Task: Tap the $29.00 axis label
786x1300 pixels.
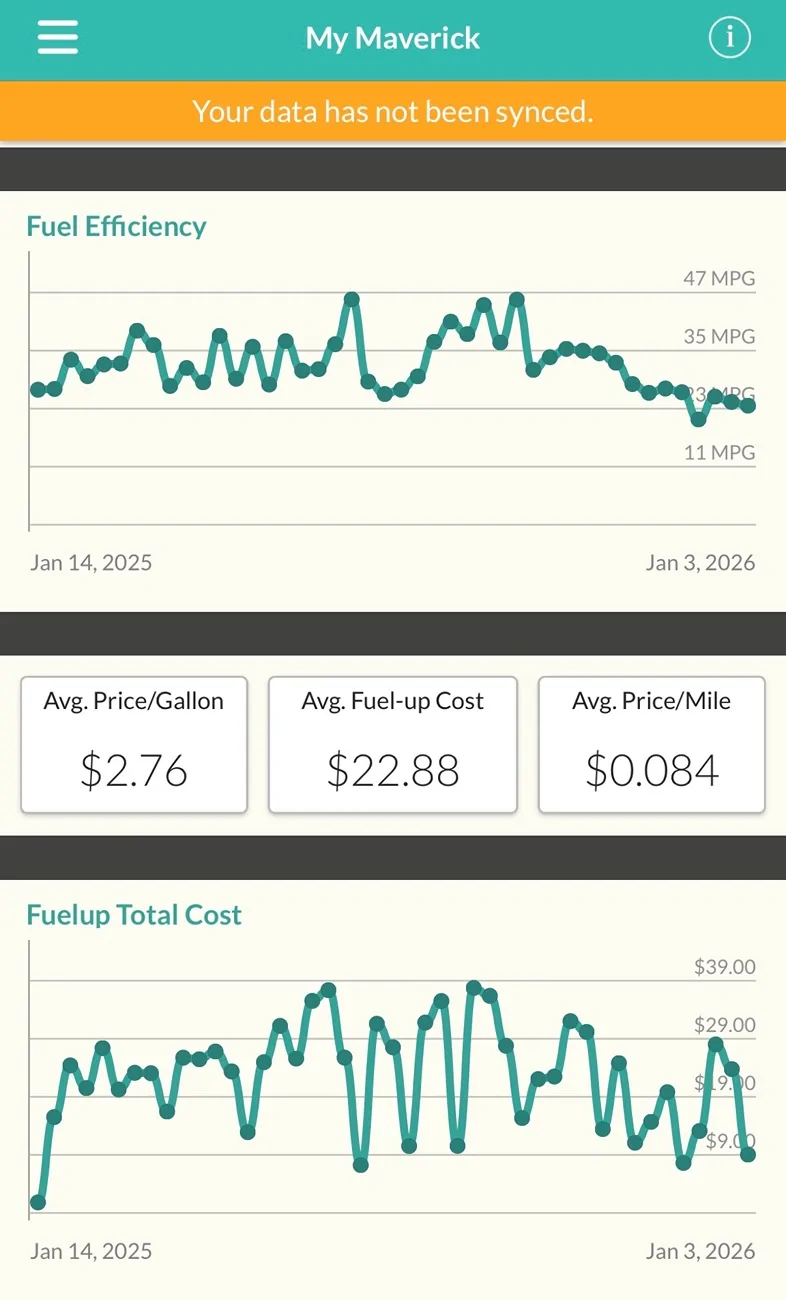Action: tap(725, 1025)
